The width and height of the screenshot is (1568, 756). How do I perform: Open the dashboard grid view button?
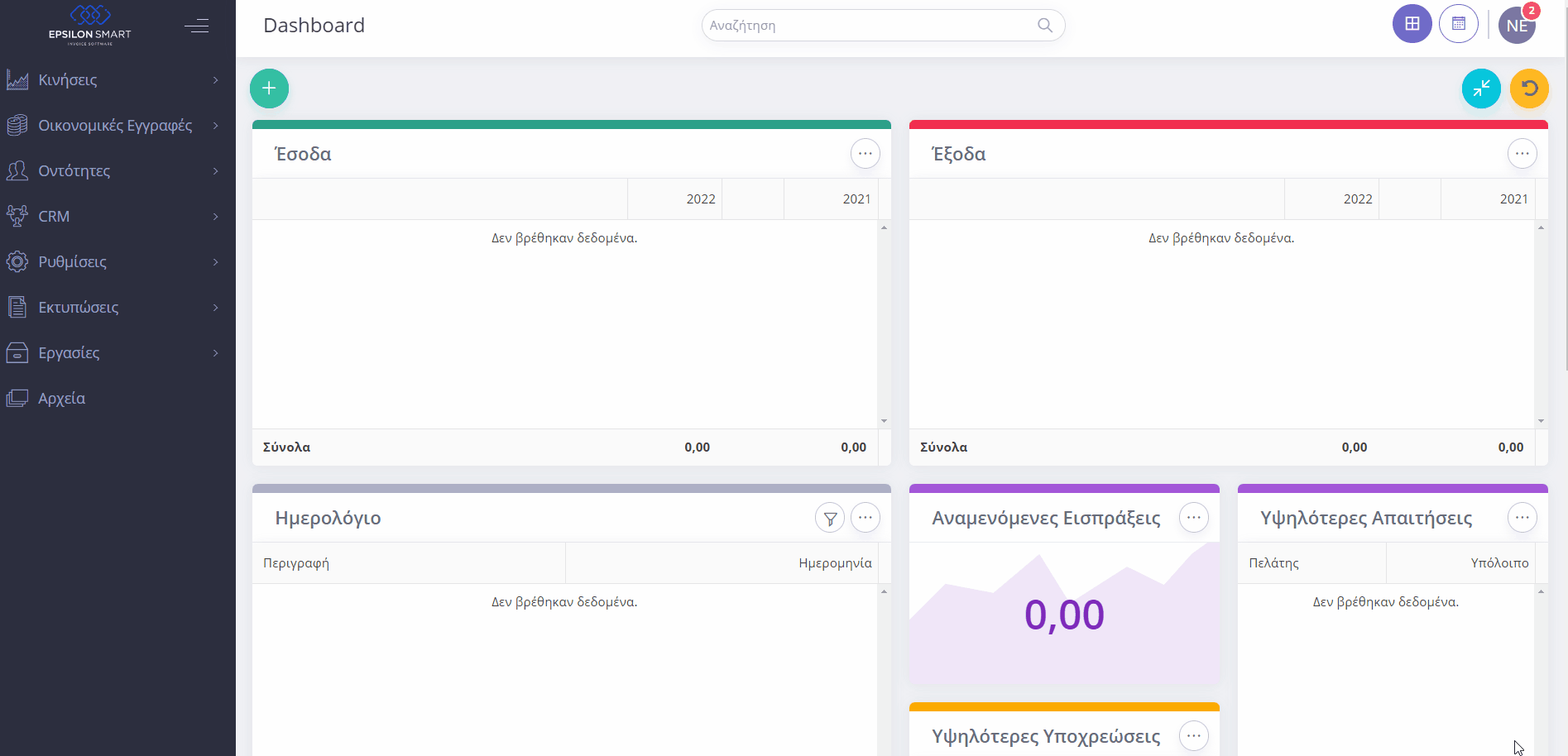[x=1412, y=24]
